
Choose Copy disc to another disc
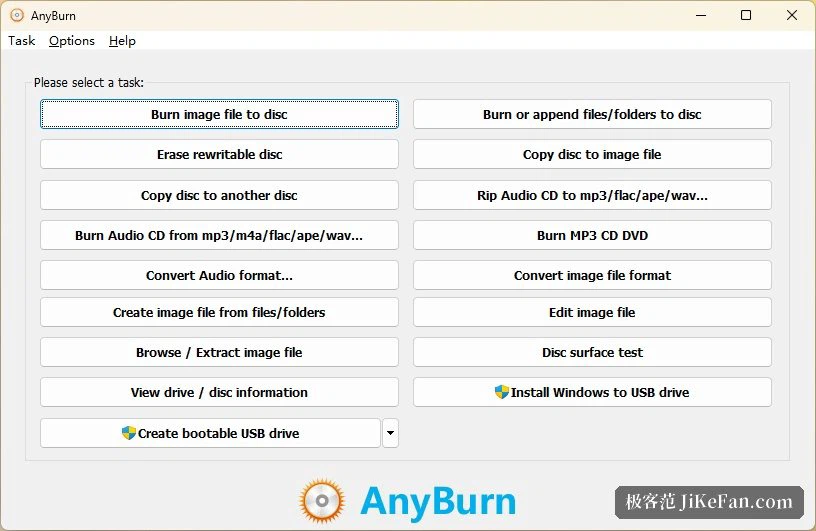click(x=219, y=195)
